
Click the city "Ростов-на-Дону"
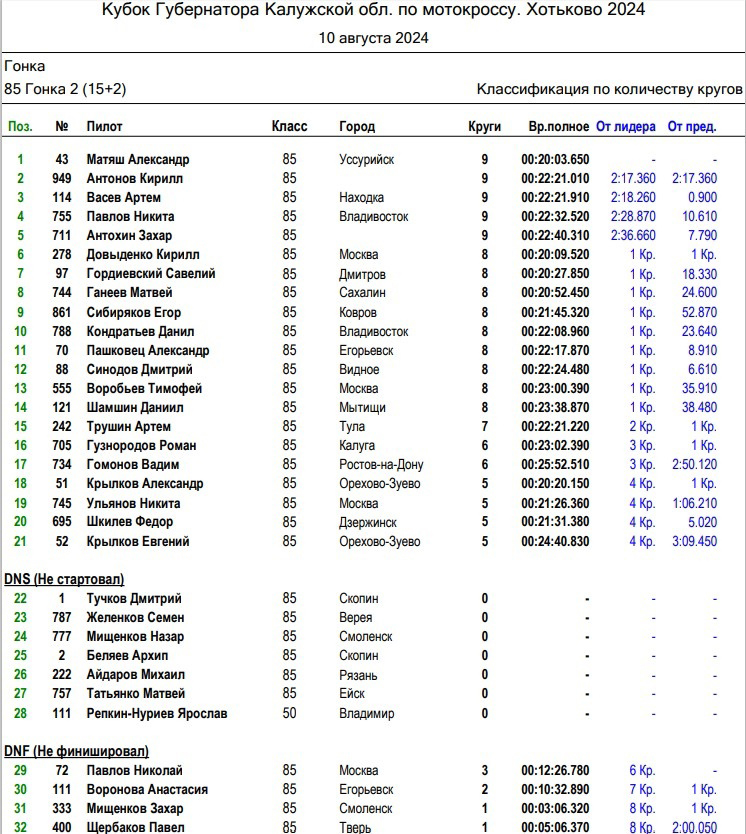click(x=380, y=464)
